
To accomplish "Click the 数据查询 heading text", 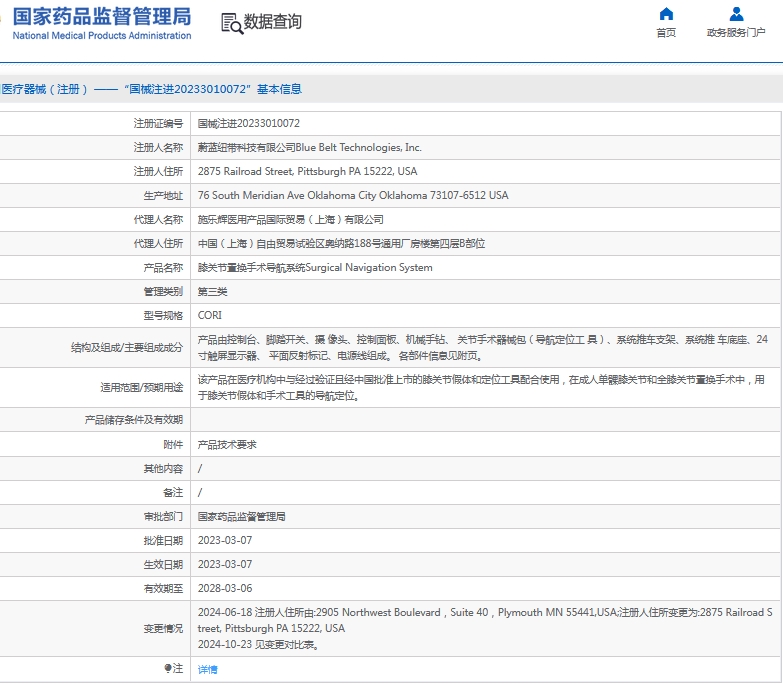I will (272, 22).
